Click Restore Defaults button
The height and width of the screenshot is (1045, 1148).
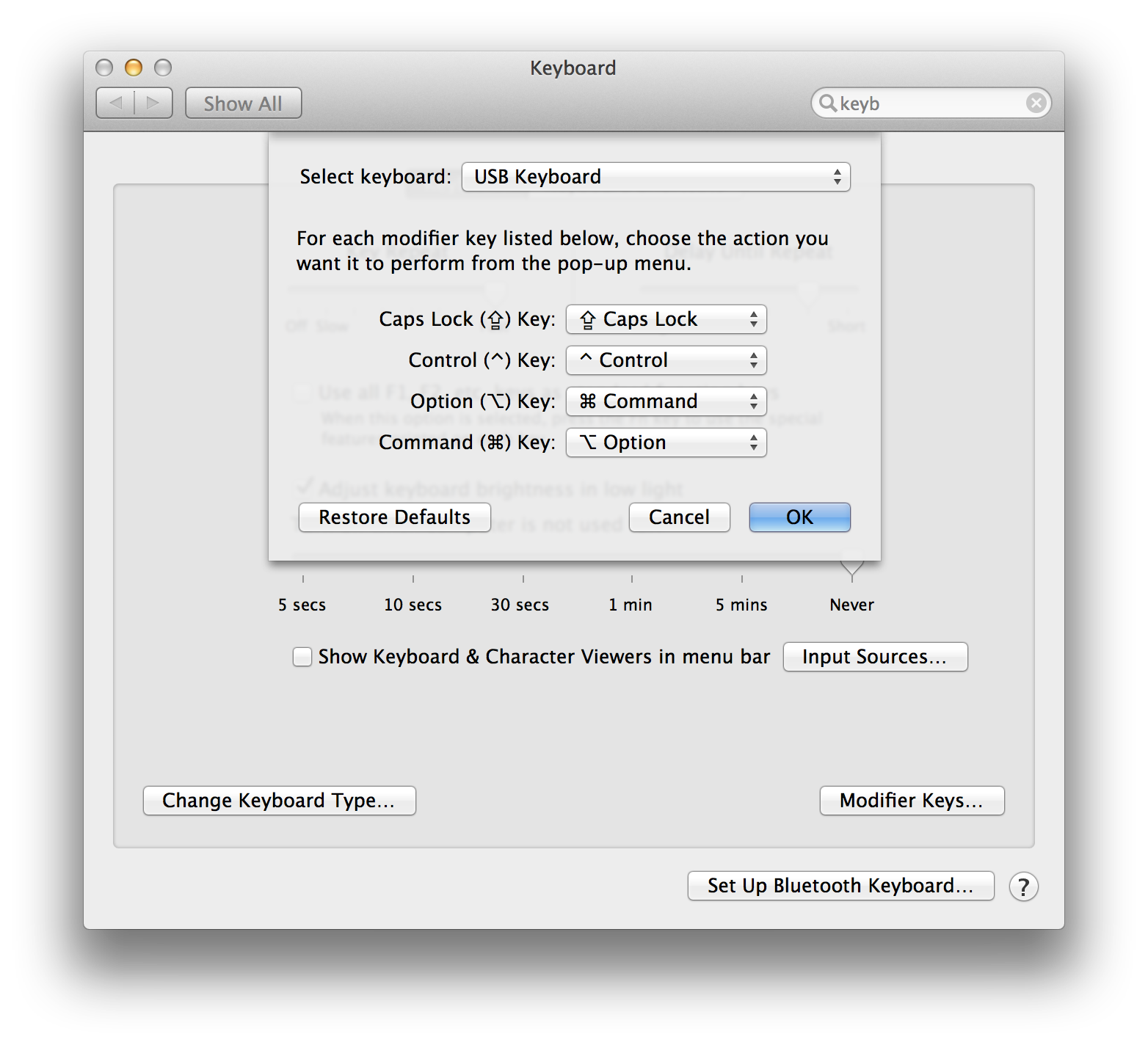394,517
